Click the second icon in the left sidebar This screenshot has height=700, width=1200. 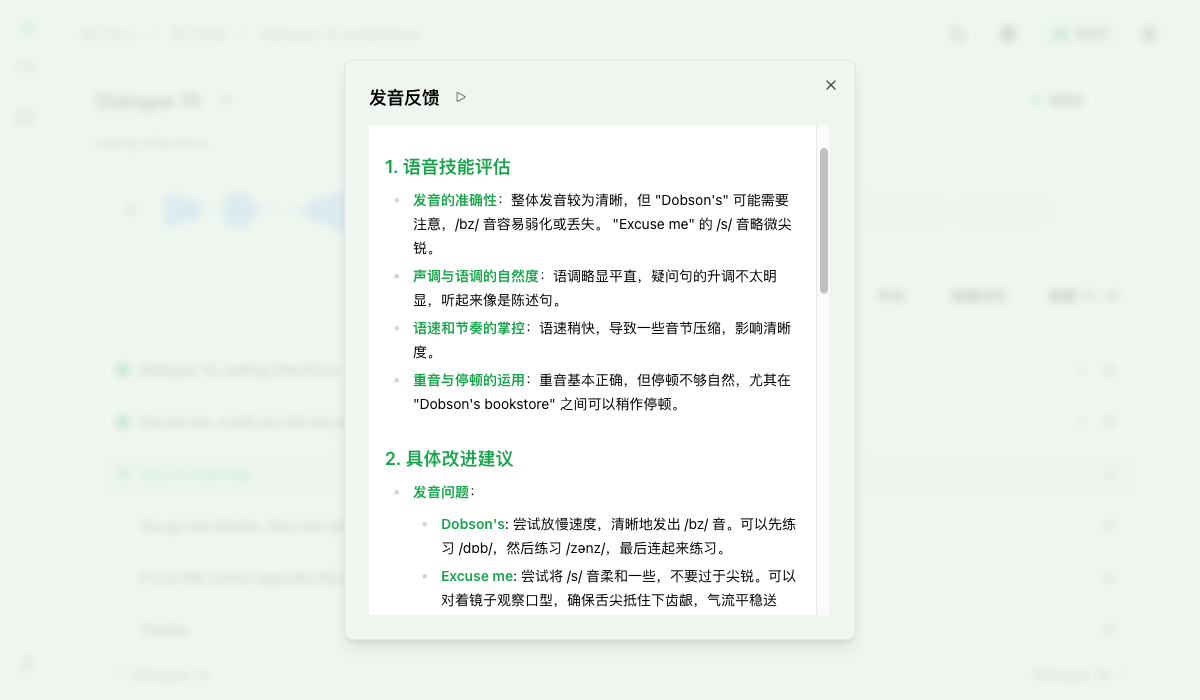[25, 67]
